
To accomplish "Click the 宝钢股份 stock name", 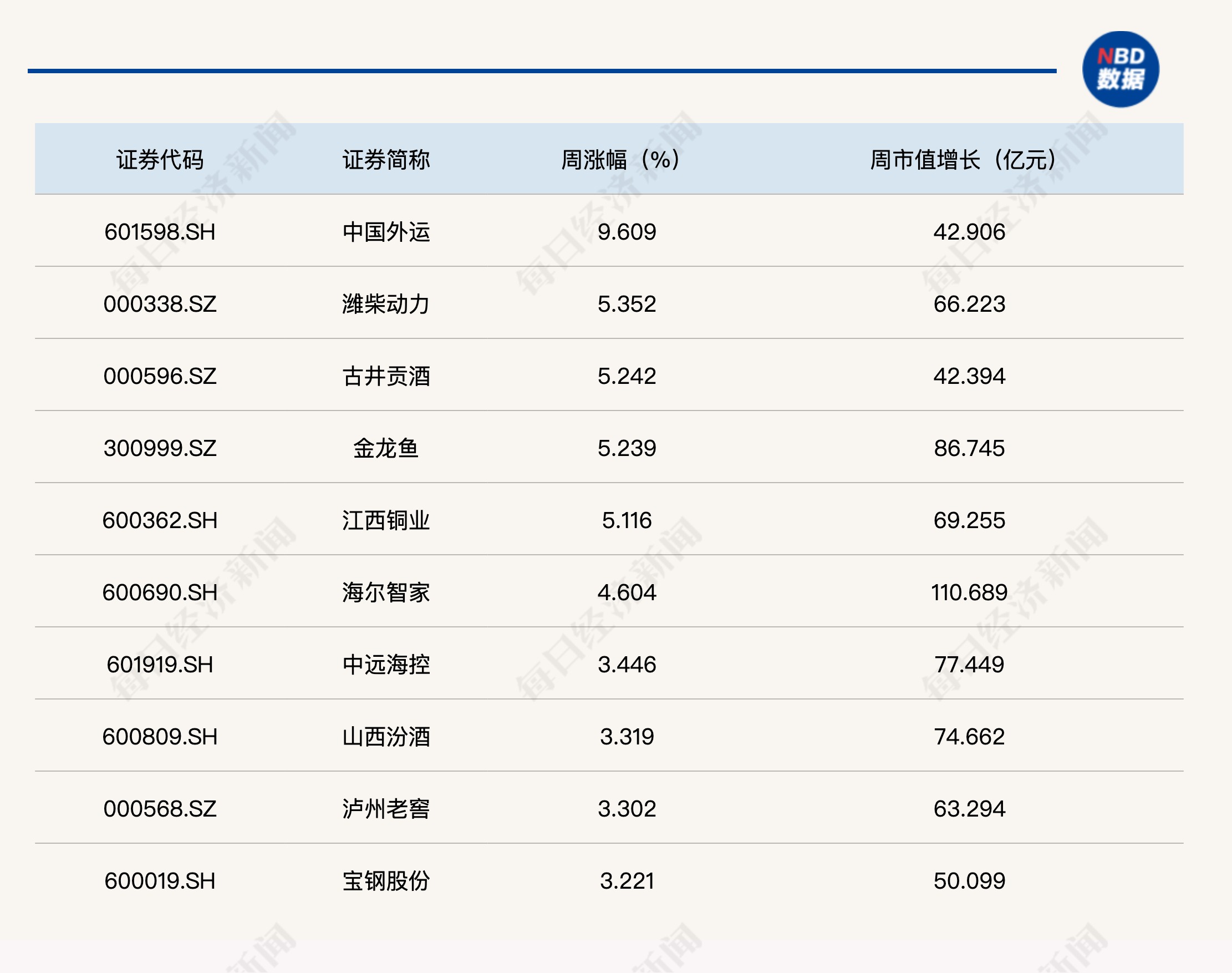I will (386, 881).
